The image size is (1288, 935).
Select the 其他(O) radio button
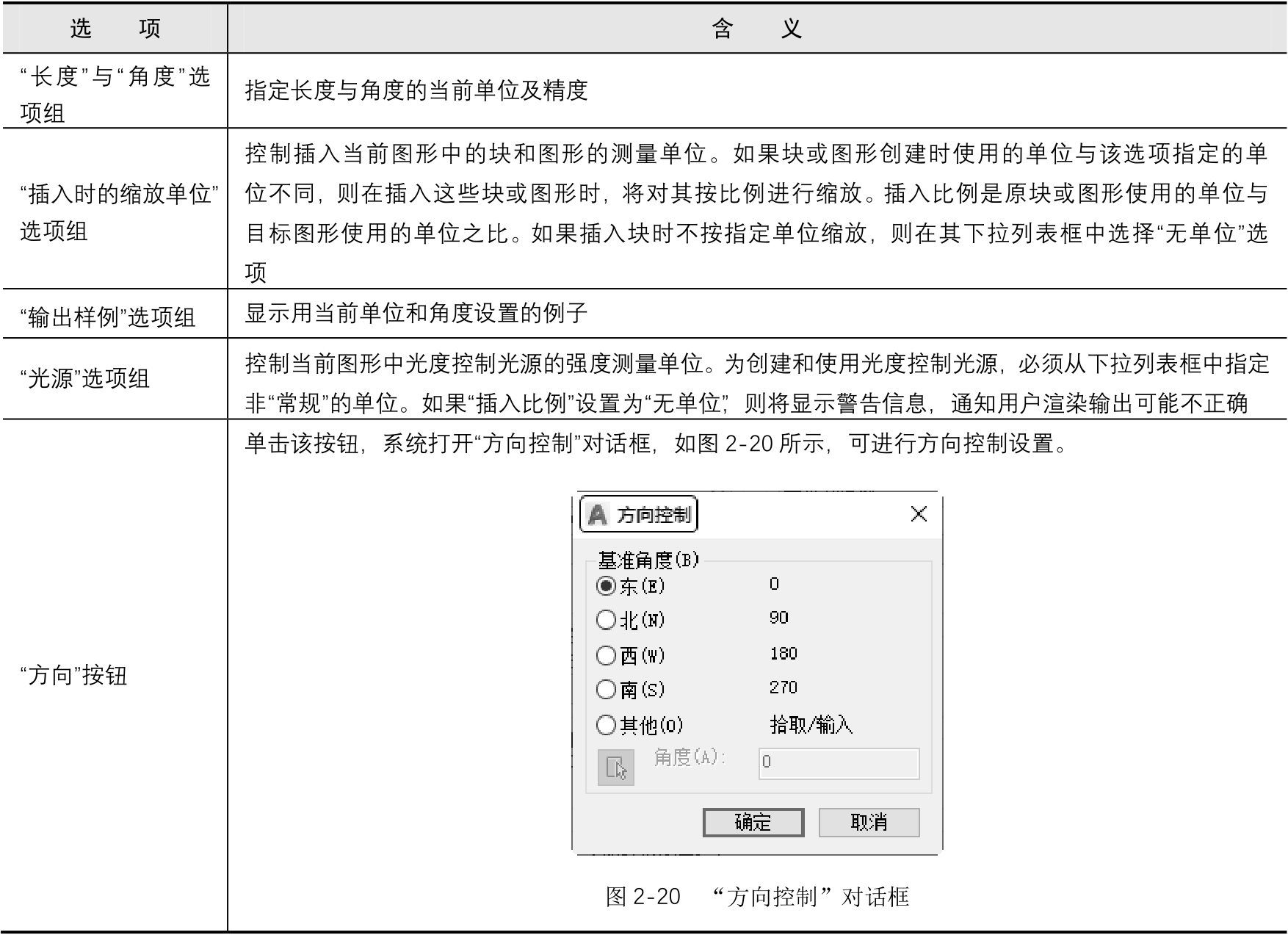click(x=606, y=726)
